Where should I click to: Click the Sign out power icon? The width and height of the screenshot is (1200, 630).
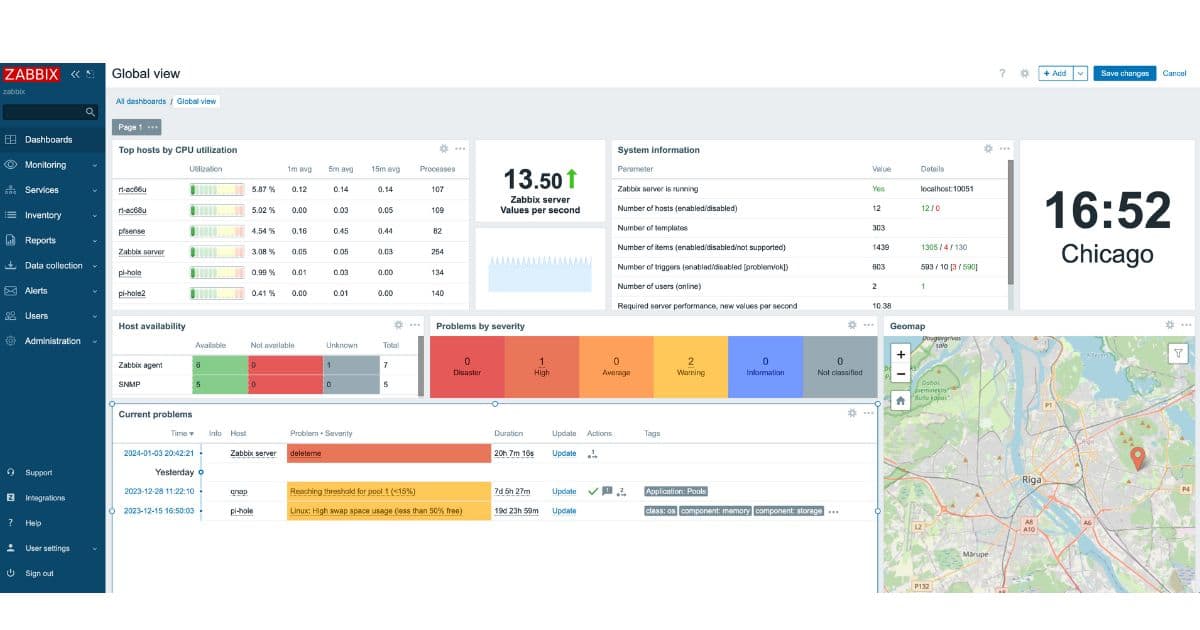[10, 573]
